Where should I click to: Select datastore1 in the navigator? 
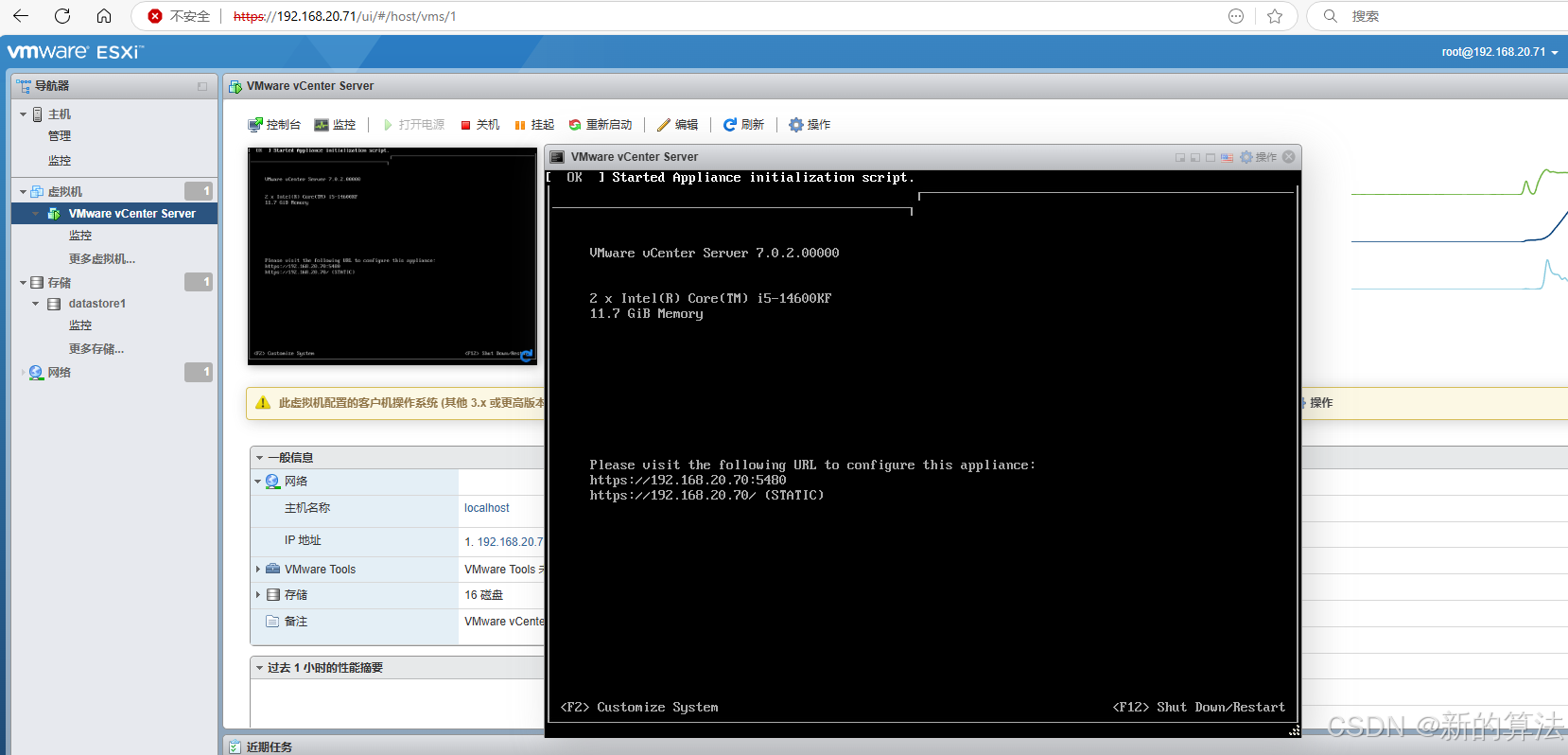click(x=96, y=304)
